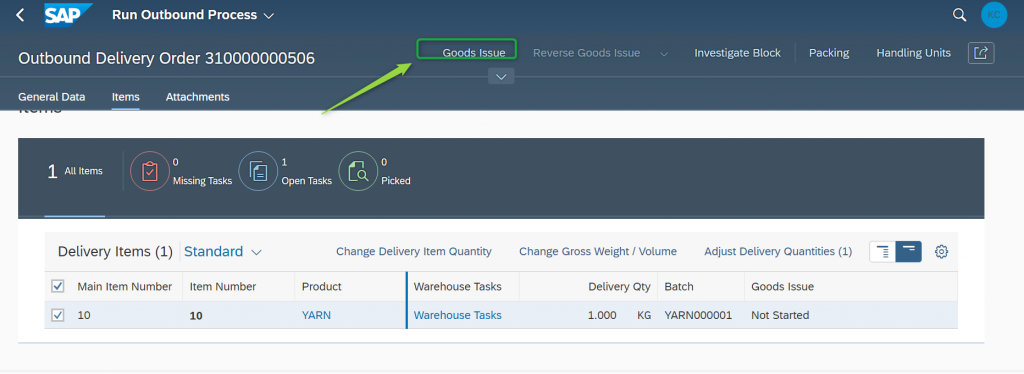
Task: Filter by Missing Tasks icon
Action: pyautogui.click(x=150, y=172)
